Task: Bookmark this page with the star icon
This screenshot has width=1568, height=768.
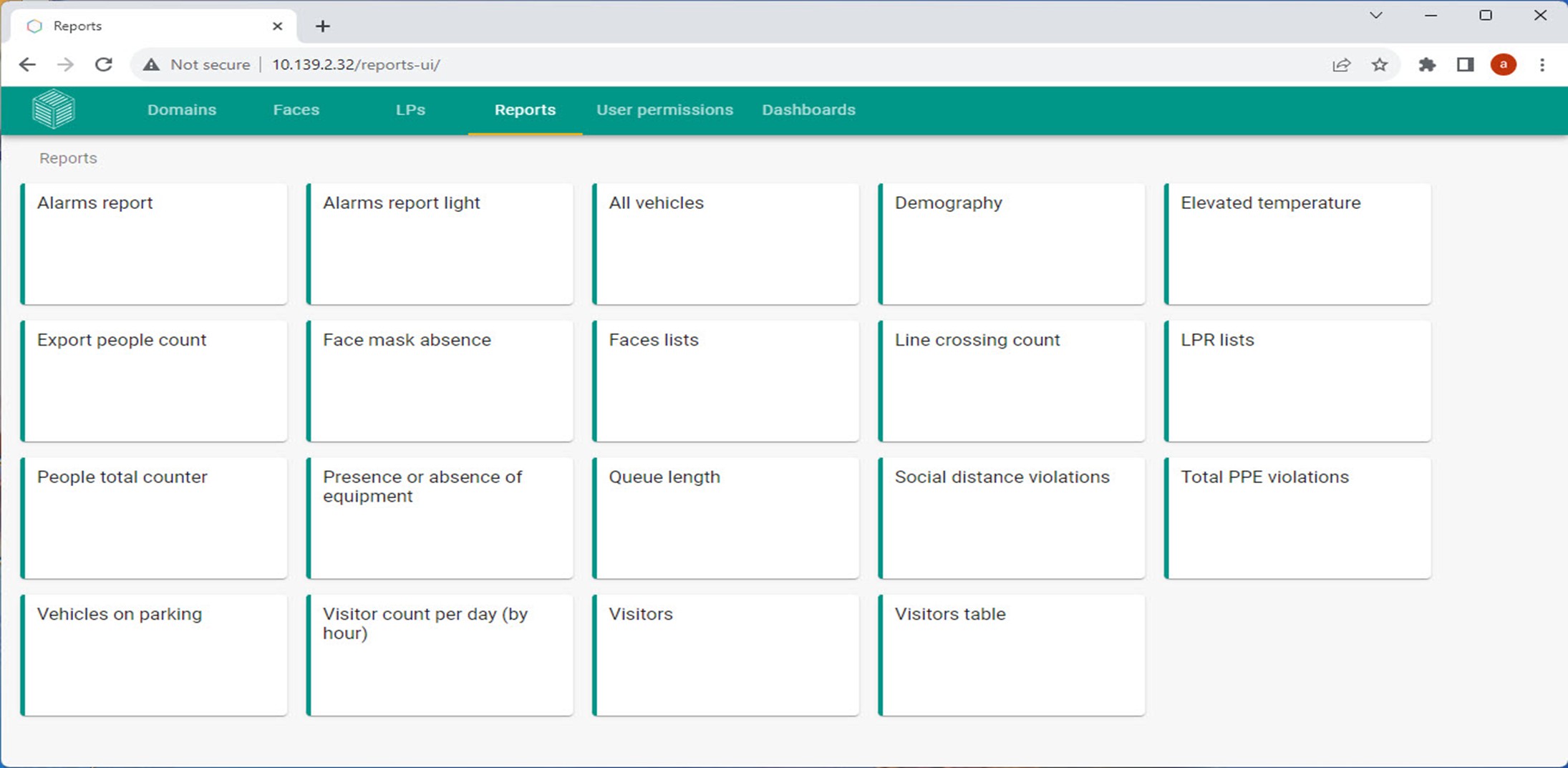Action: [1379, 64]
